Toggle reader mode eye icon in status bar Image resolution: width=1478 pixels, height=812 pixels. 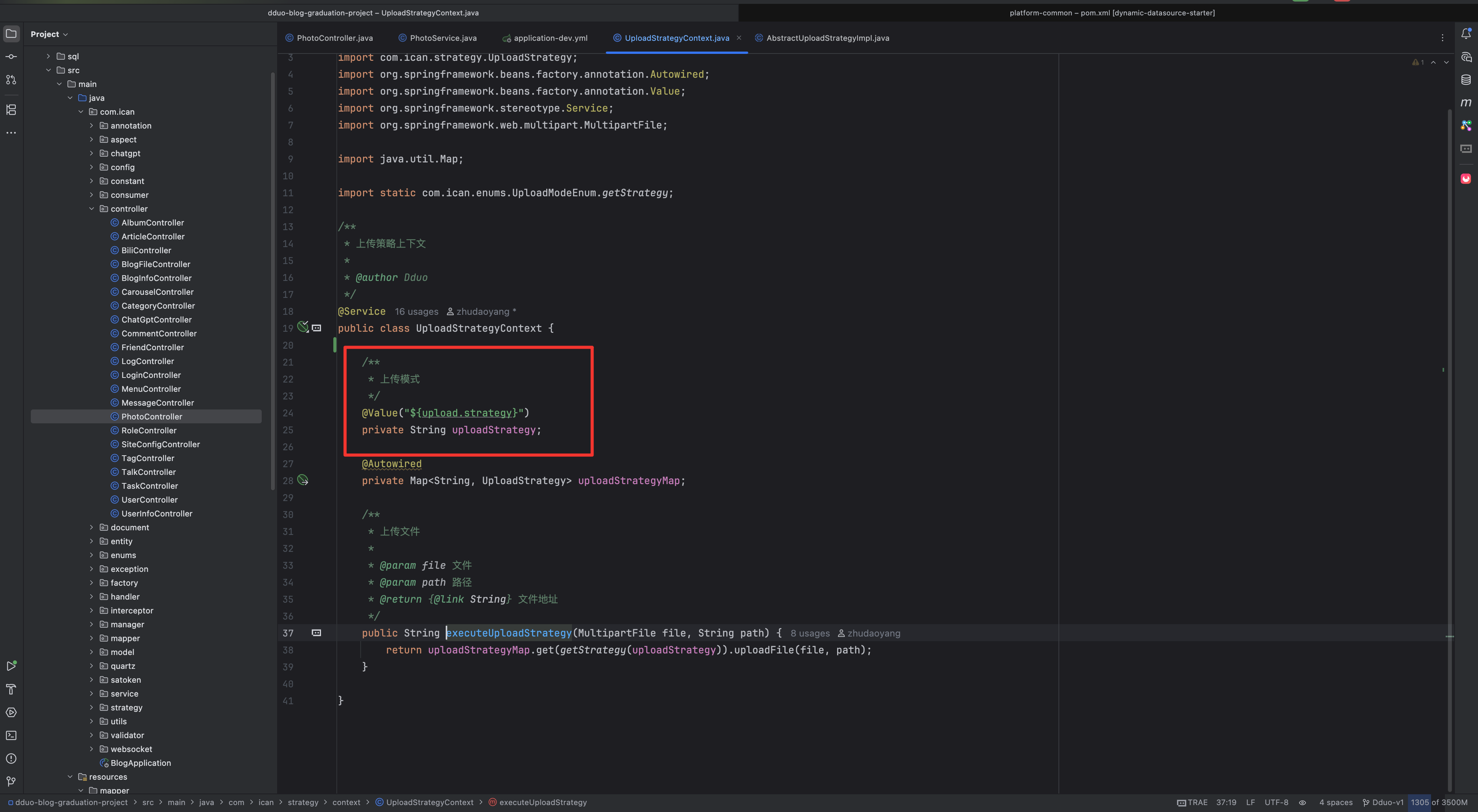point(1302,802)
